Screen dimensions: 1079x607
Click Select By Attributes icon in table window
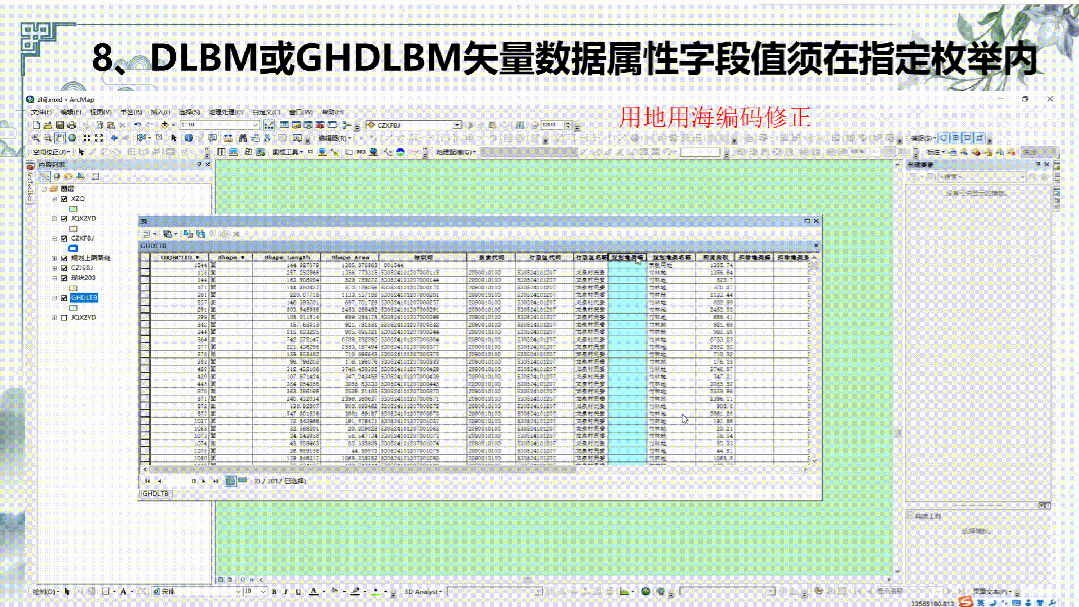(x=188, y=234)
